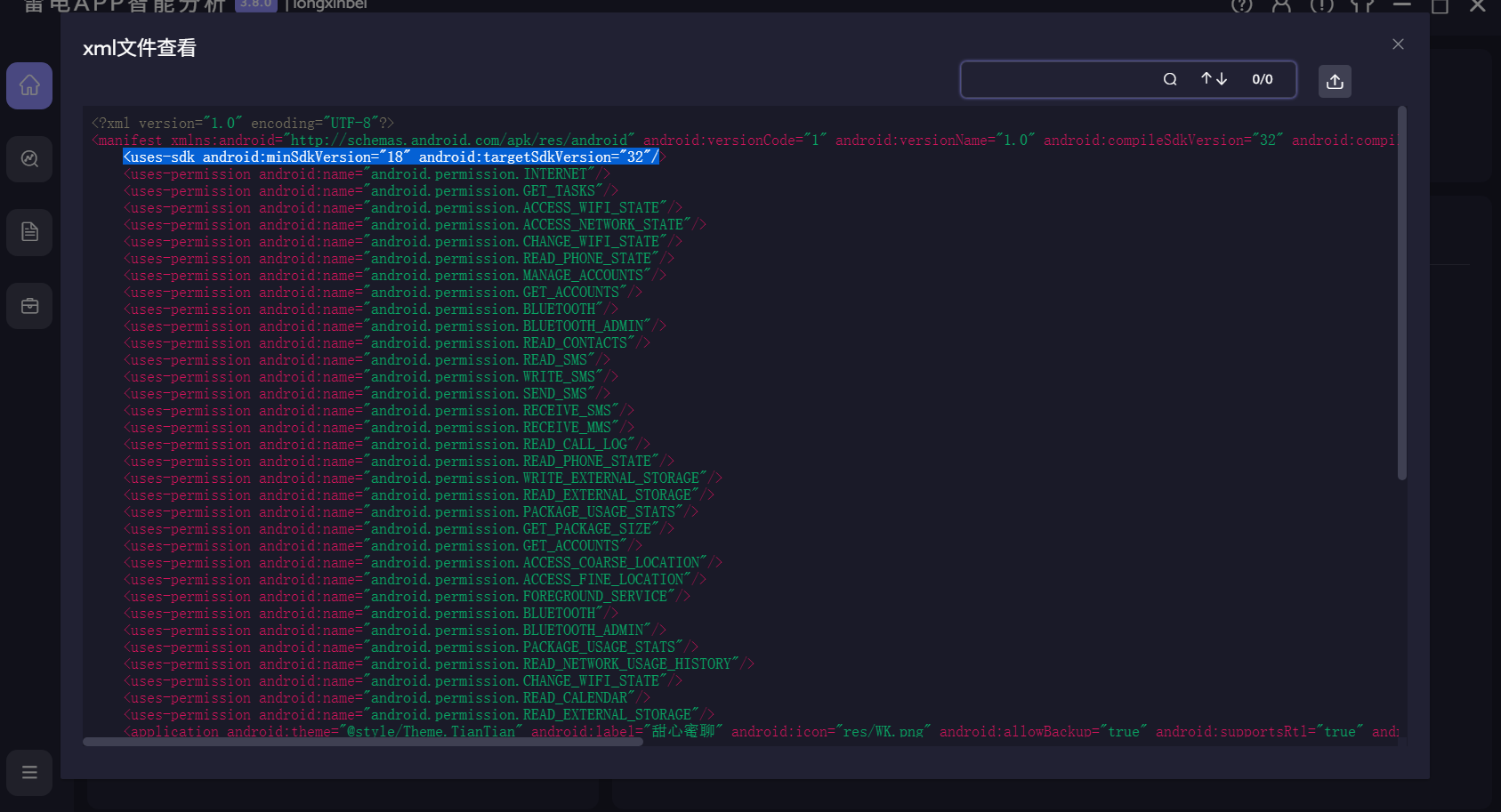Viewport: 1501px width, 812px height.
Task: Click the READ_NETWORK_USAGE_HISTORY permission line
Action: [x=439, y=663]
